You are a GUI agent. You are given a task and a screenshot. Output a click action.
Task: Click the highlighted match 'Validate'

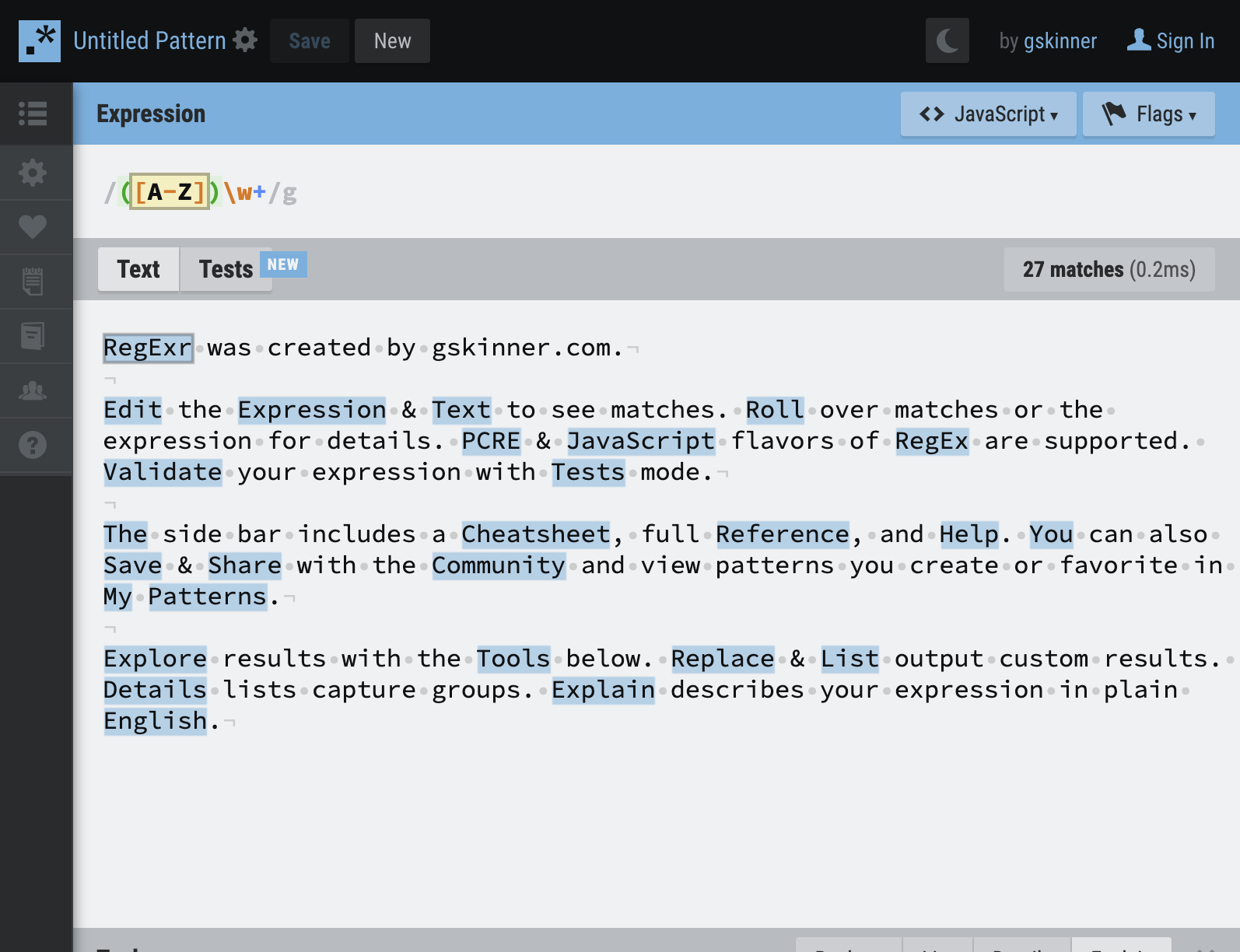(163, 472)
